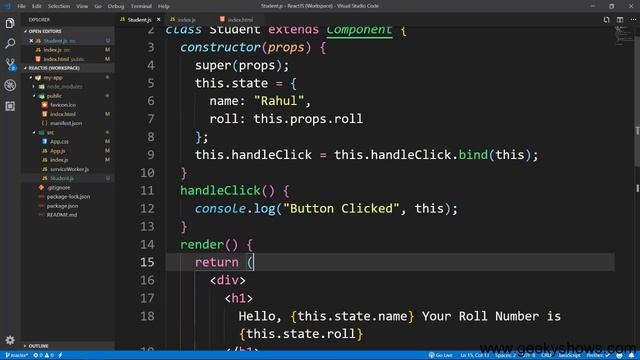The width and height of the screenshot is (640, 360).
Task: Open the Manage gear at the bottom of the activity bar
Action: (10, 340)
